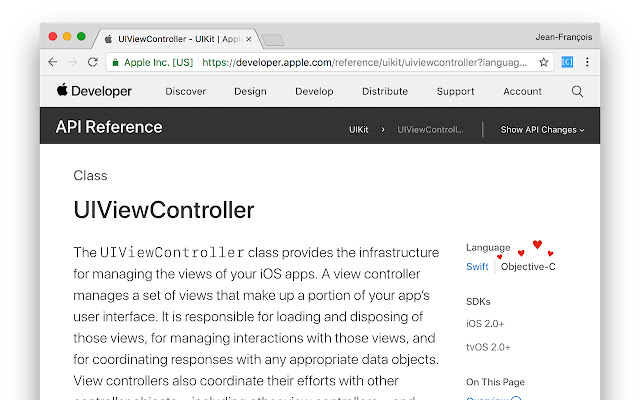Open a new tab button

(x=273, y=40)
